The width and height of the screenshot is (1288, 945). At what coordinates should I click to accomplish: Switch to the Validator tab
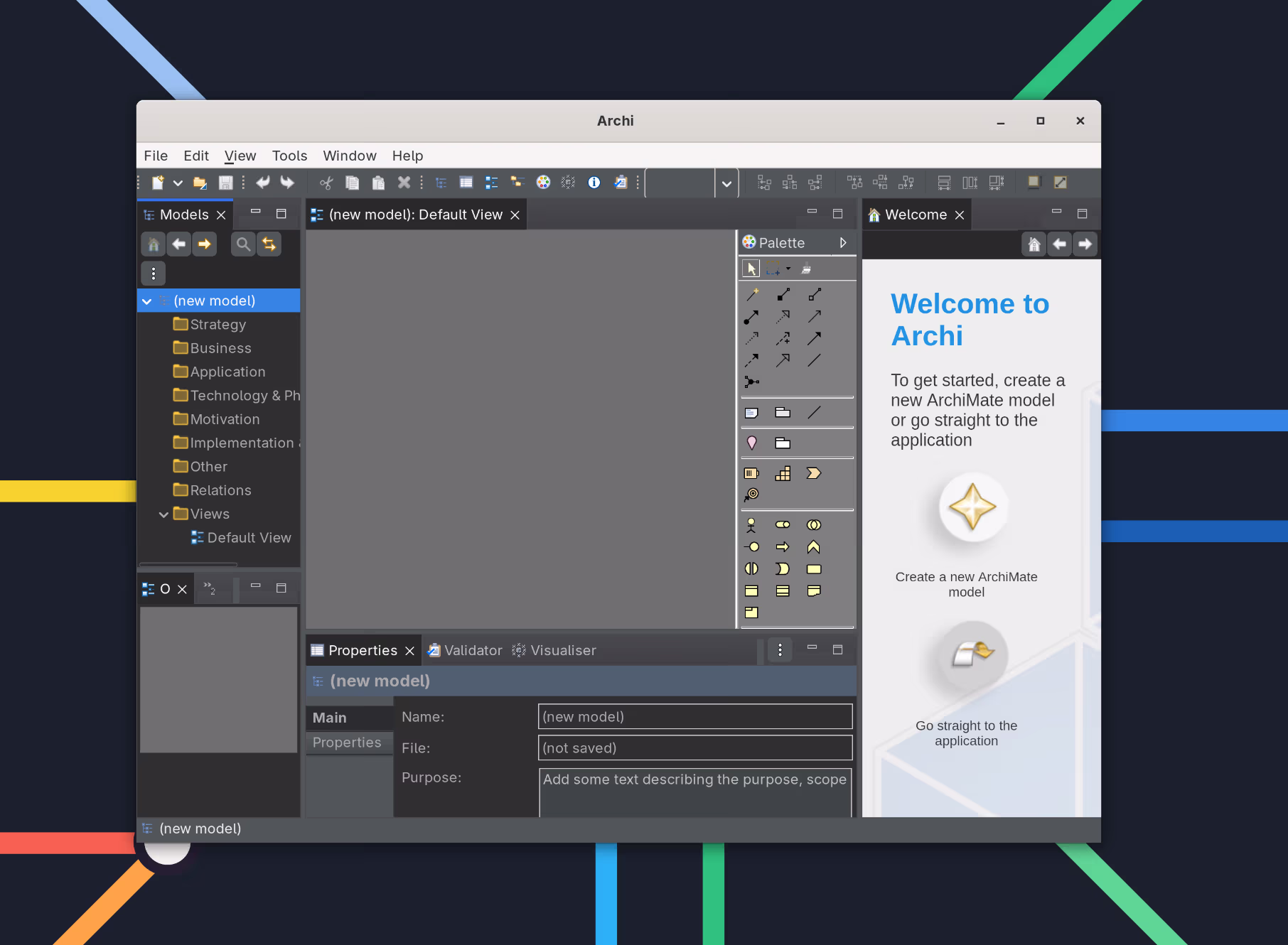(x=465, y=651)
